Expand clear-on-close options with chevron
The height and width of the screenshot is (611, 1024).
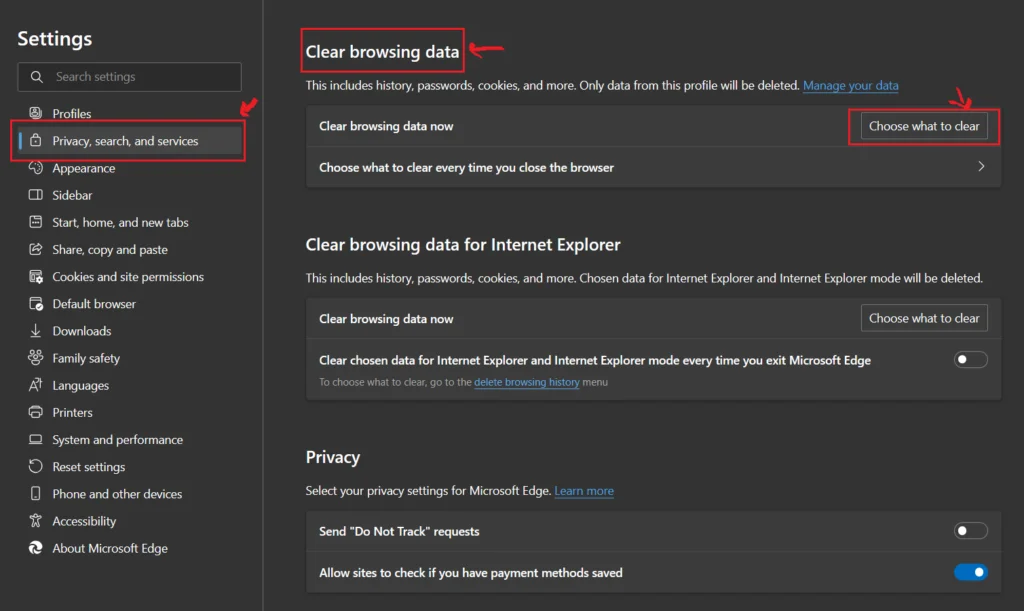981,166
